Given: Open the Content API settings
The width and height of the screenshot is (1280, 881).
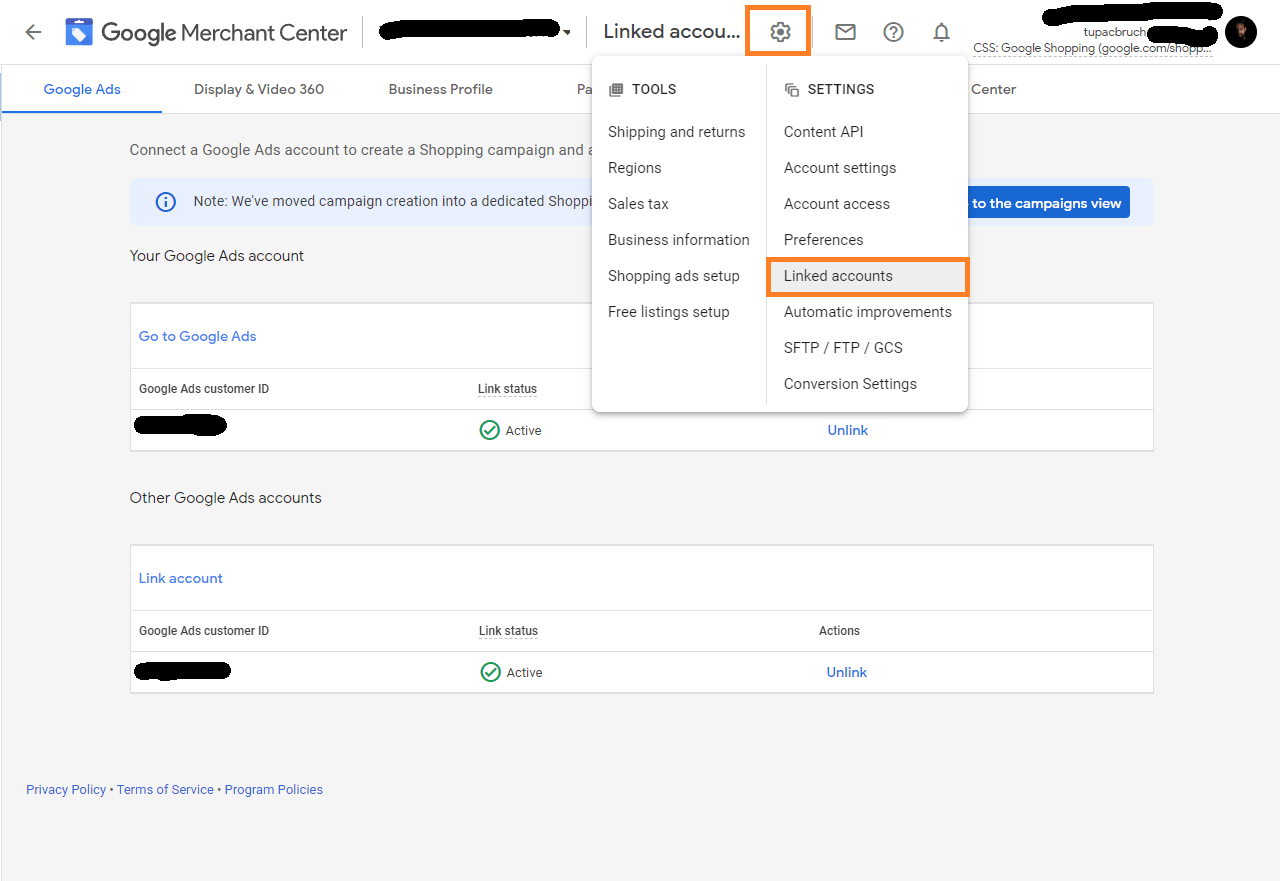Looking at the screenshot, I should [x=823, y=131].
